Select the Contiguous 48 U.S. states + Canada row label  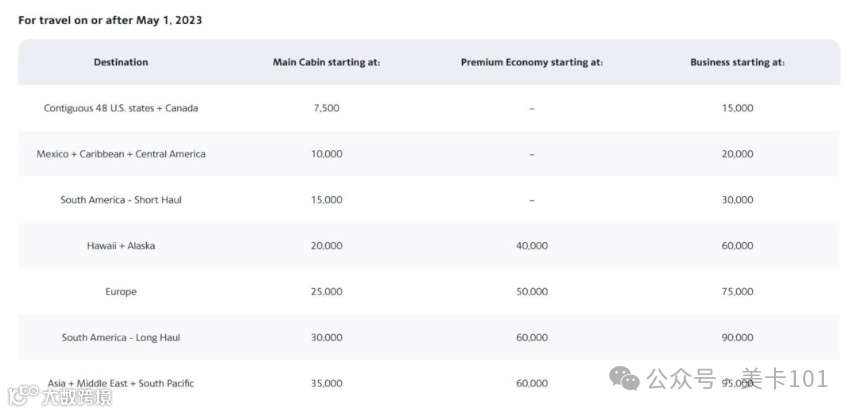121,108
